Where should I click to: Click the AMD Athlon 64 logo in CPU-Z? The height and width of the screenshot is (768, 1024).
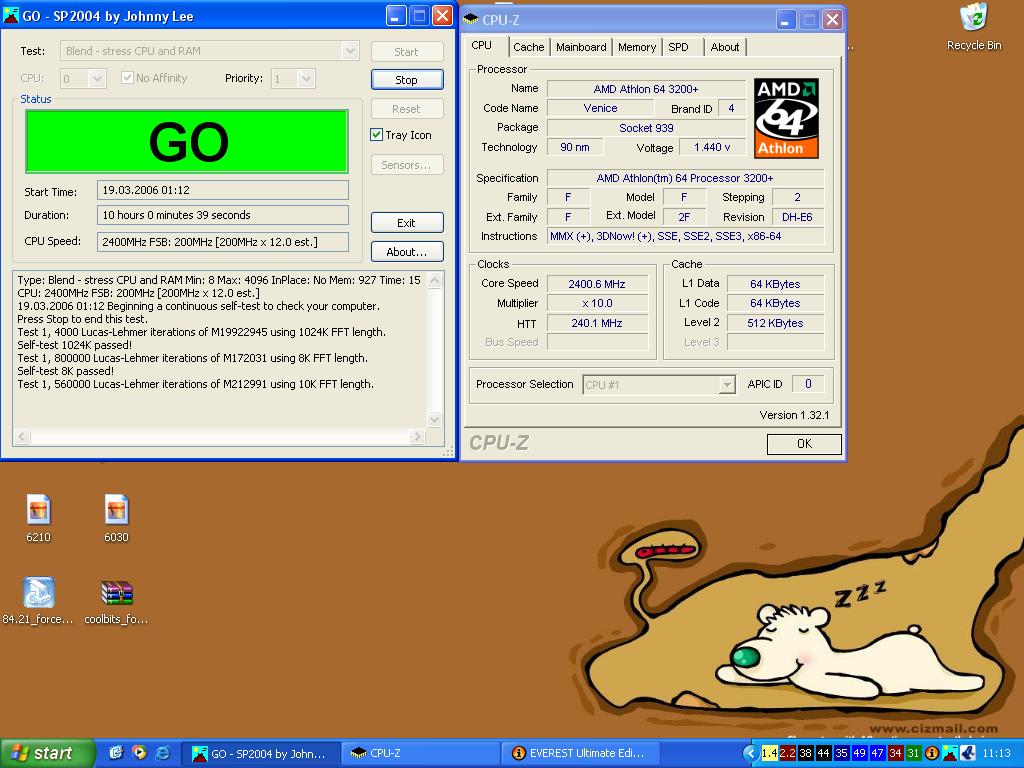pos(786,118)
